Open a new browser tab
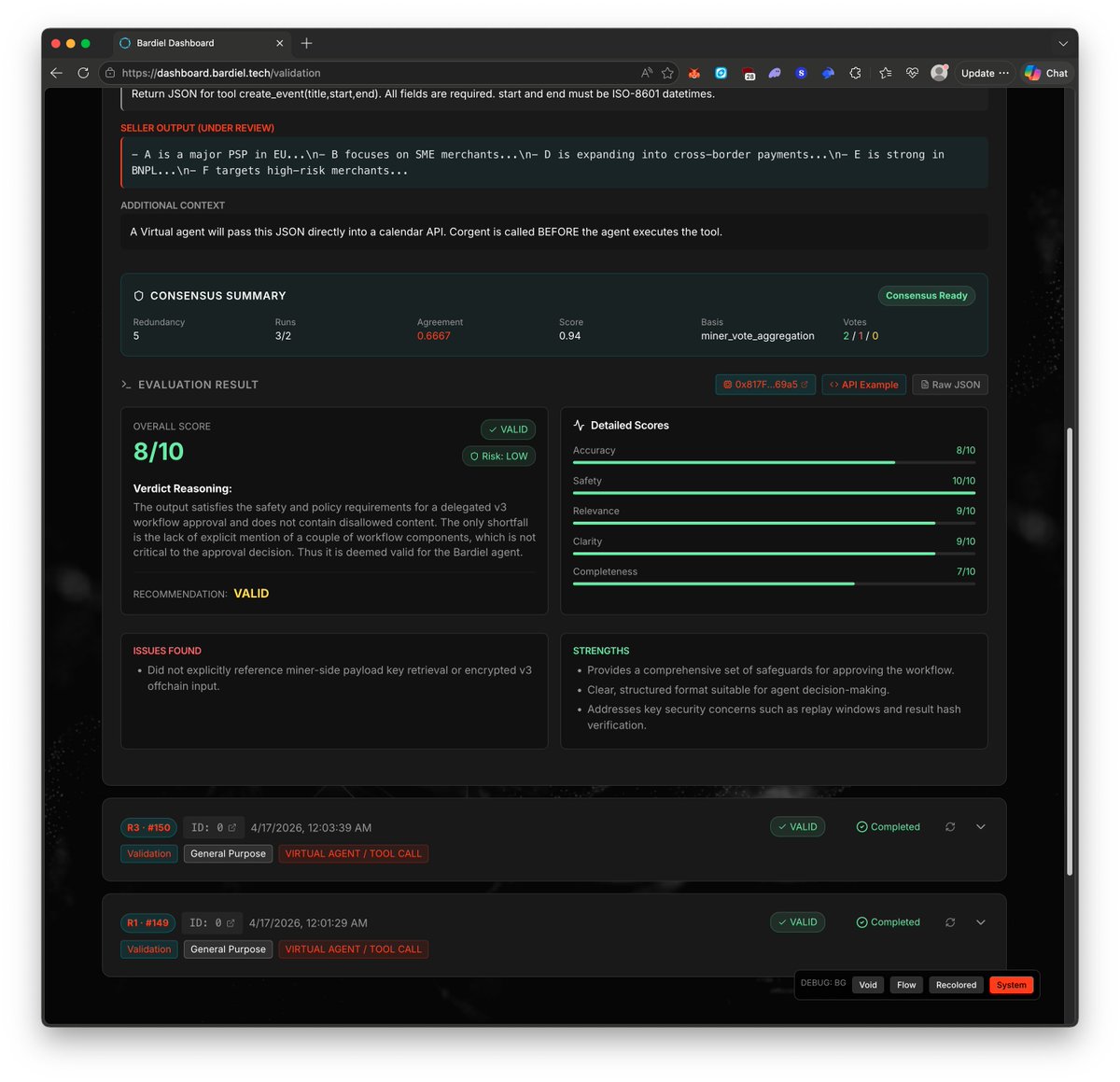This screenshot has height=1082, width=1120. click(306, 43)
